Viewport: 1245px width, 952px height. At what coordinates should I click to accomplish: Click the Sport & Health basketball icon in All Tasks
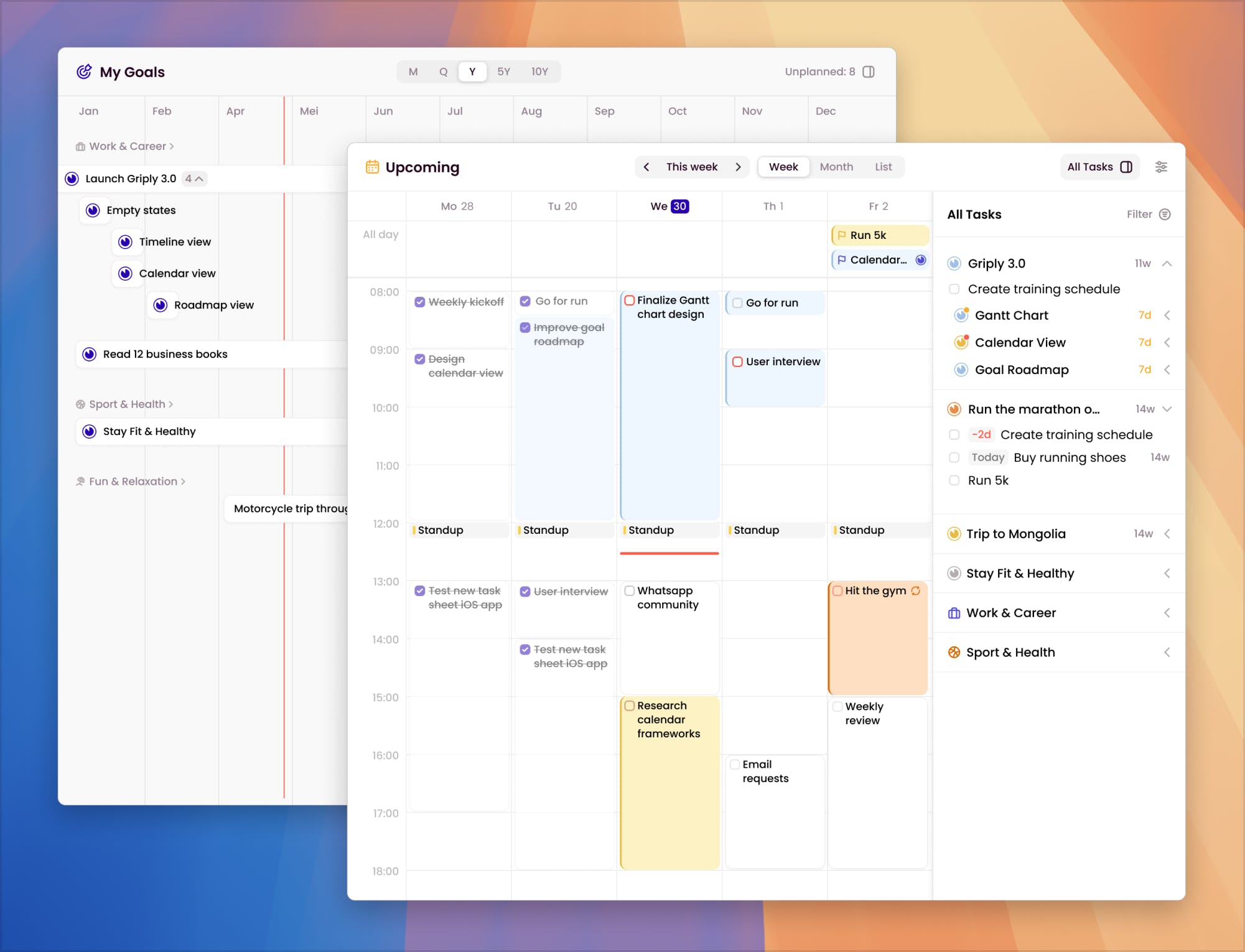(x=954, y=652)
